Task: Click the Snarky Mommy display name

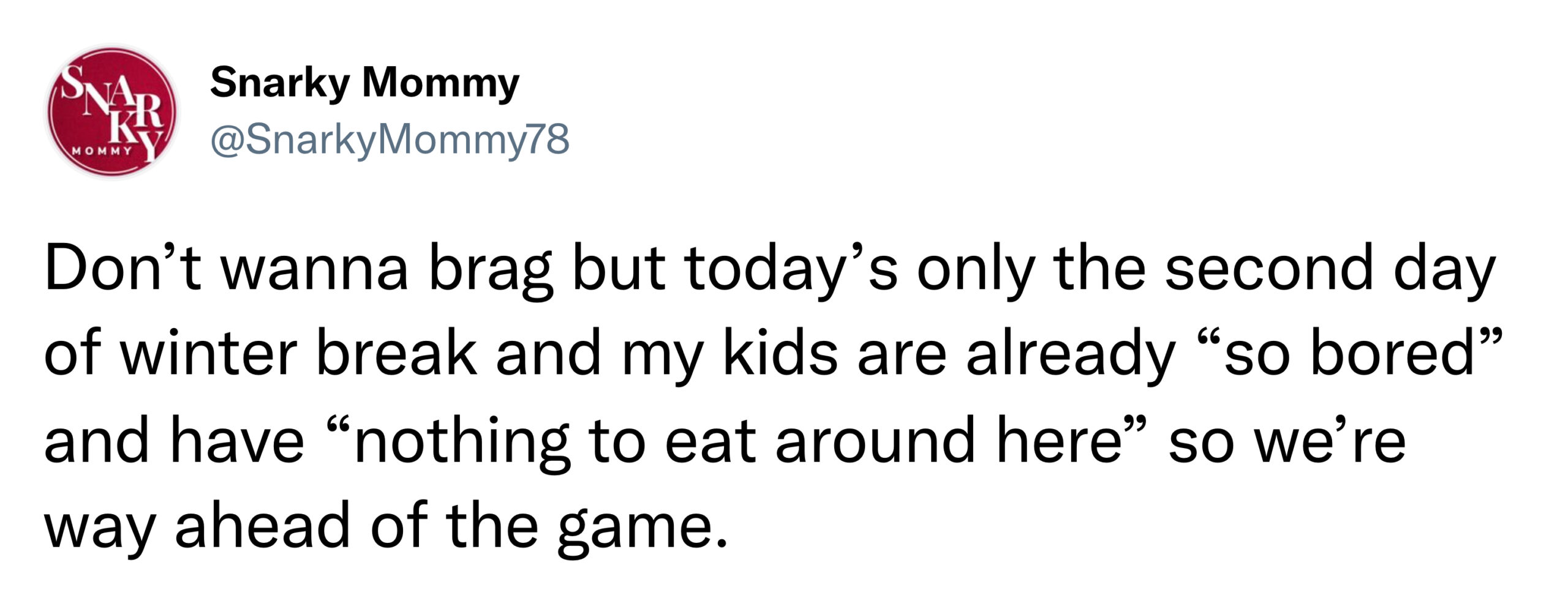Action: click(x=365, y=83)
